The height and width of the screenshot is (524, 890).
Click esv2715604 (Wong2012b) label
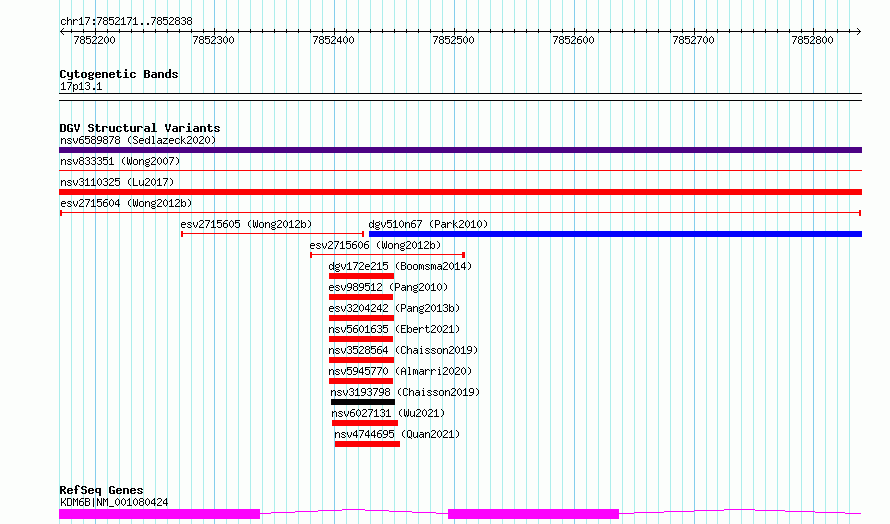tap(126, 203)
